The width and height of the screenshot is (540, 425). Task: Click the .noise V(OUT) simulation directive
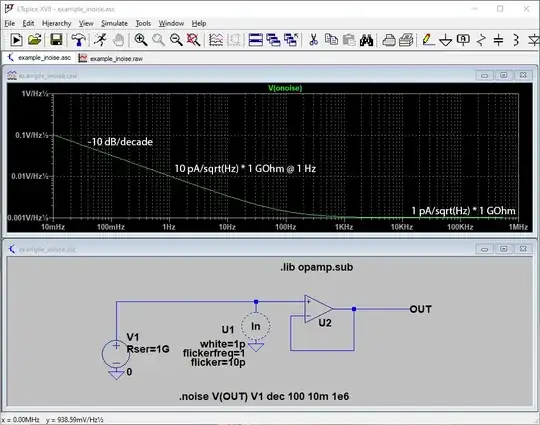click(264, 396)
